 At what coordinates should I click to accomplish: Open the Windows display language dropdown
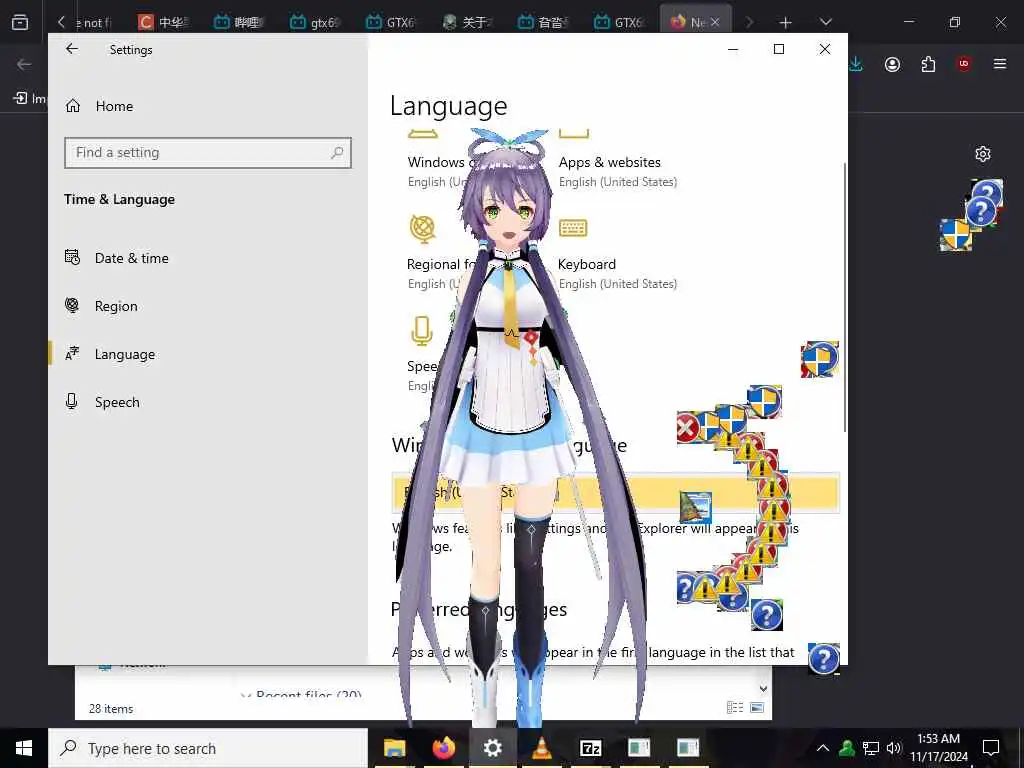(615, 492)
